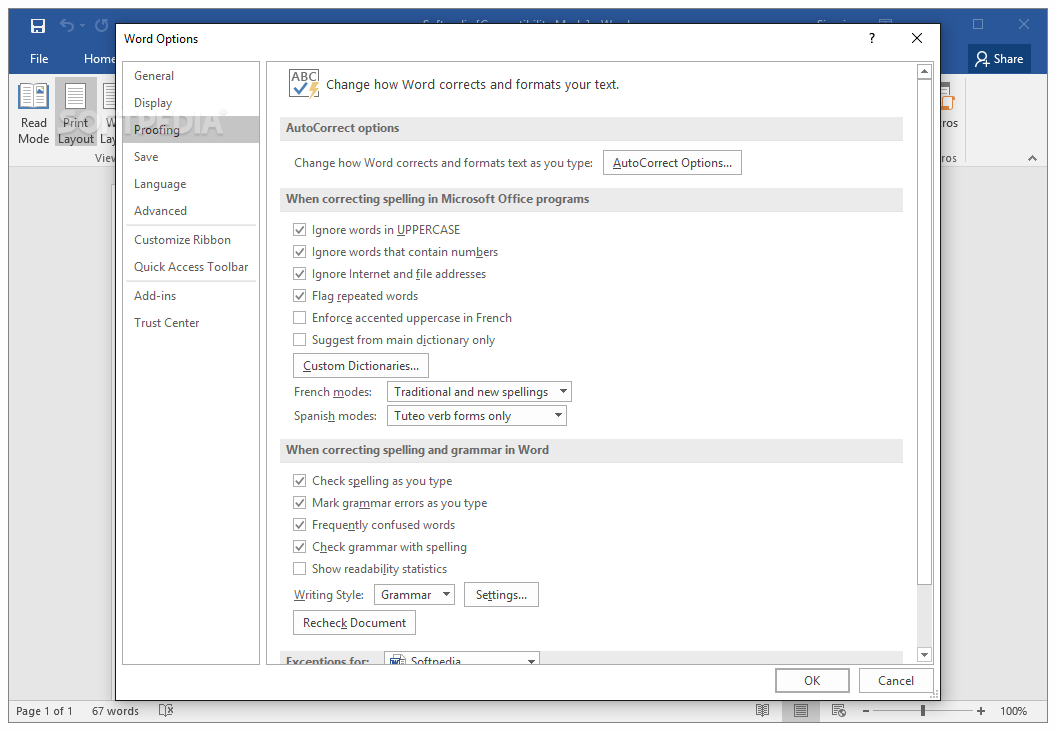
Task: Select the Proofing options category
Action: 191,130
